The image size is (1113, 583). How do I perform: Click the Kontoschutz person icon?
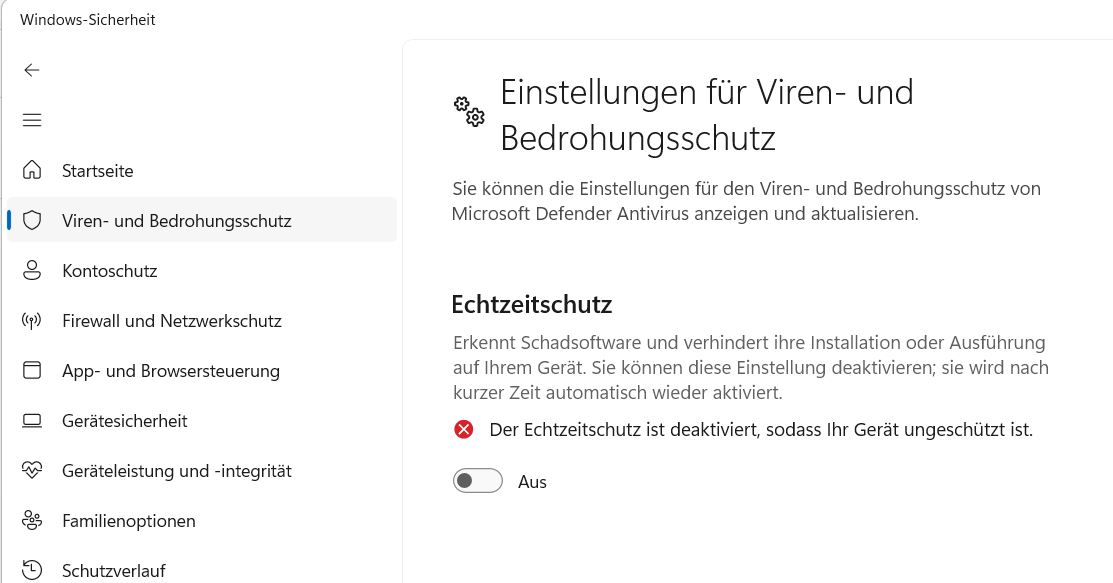pyautogui.click(x=32, y=270)
